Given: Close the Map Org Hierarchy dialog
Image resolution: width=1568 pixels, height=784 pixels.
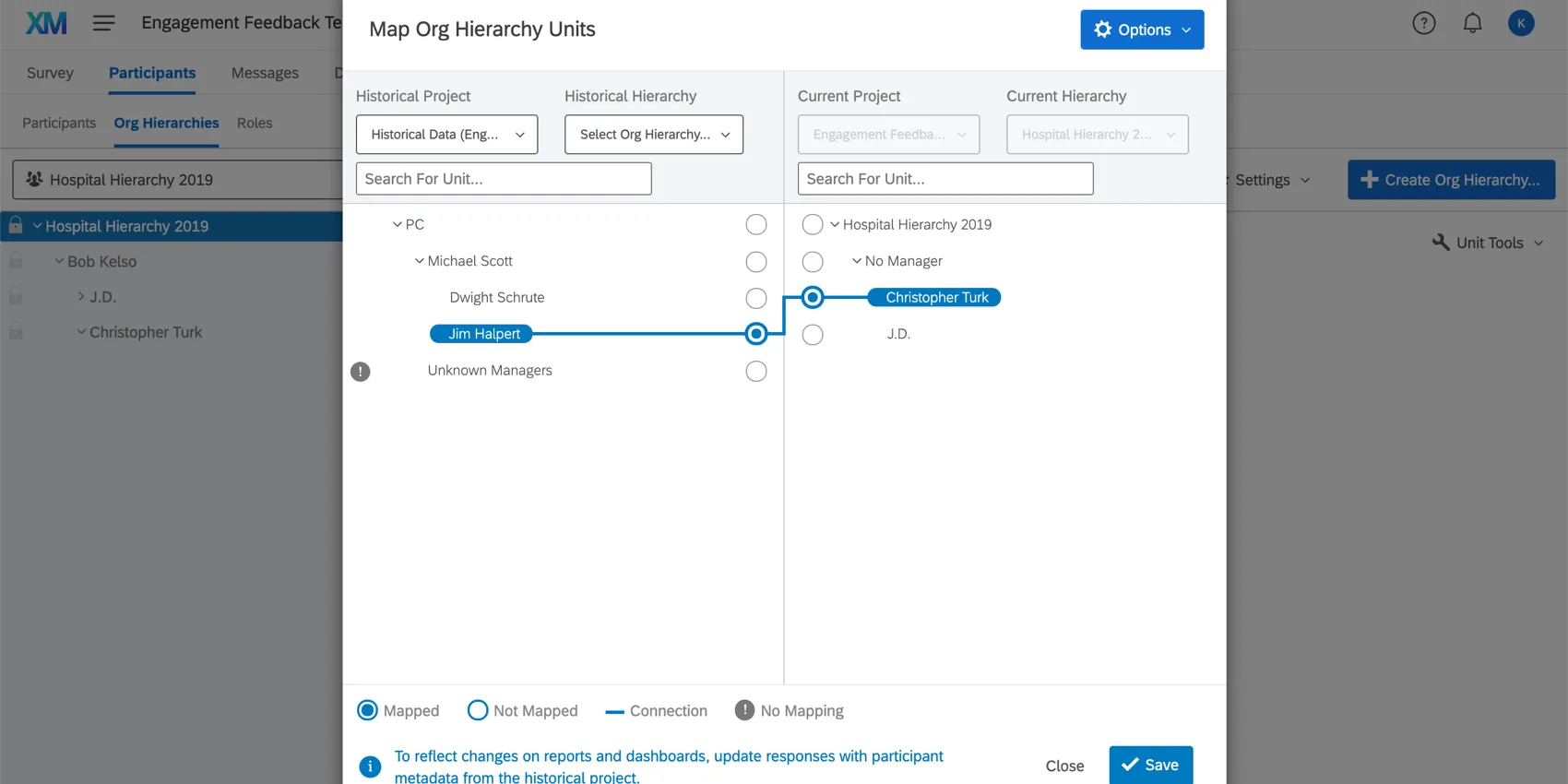Looking at the screenshot, I should tap(1064, 766).
